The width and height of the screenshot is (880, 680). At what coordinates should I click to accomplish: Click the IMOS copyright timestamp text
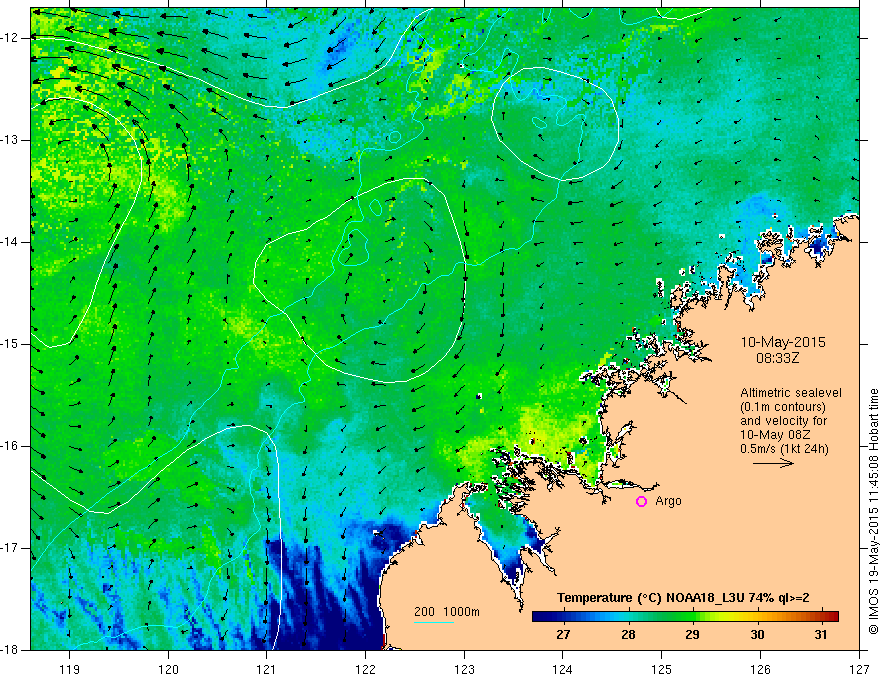point(873,511)
